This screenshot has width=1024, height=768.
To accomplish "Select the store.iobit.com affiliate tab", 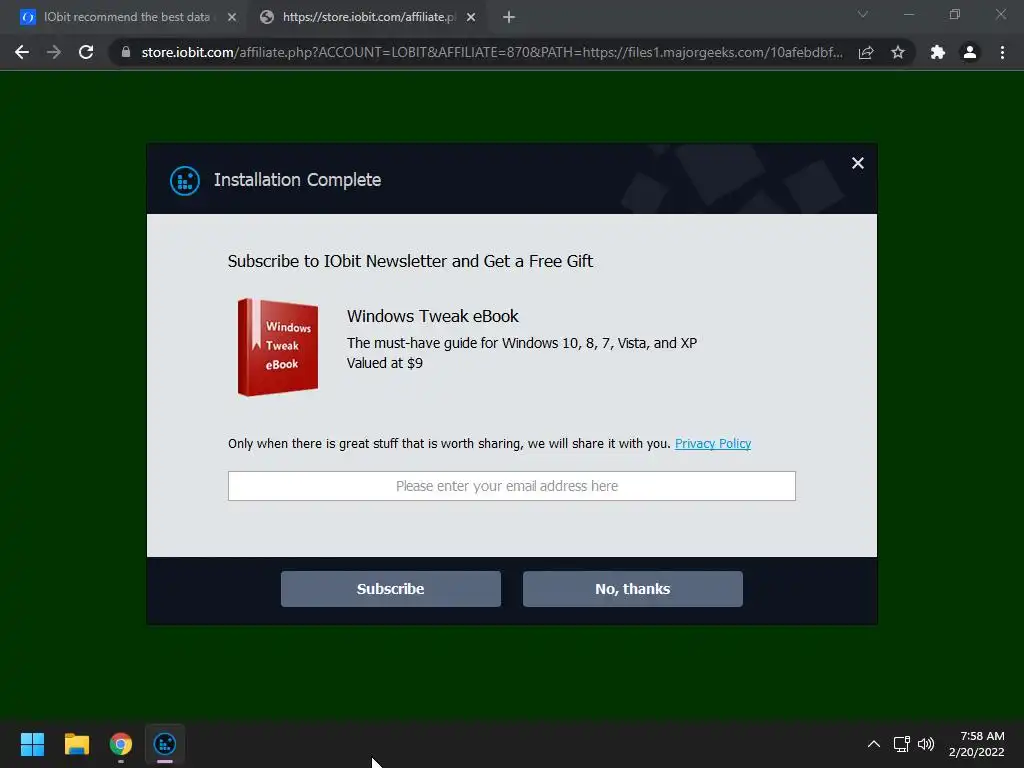I will pyautogui.click(x=368, y=17).
